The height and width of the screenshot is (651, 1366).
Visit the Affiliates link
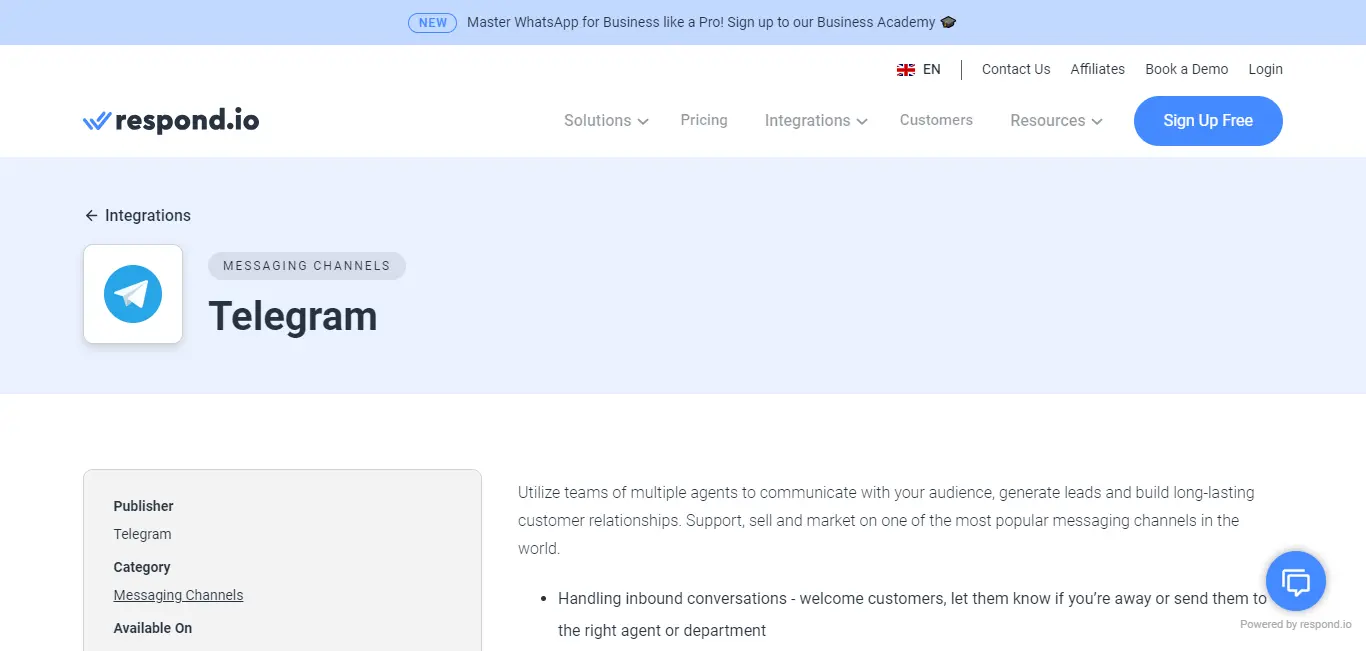pos(1097,69)
